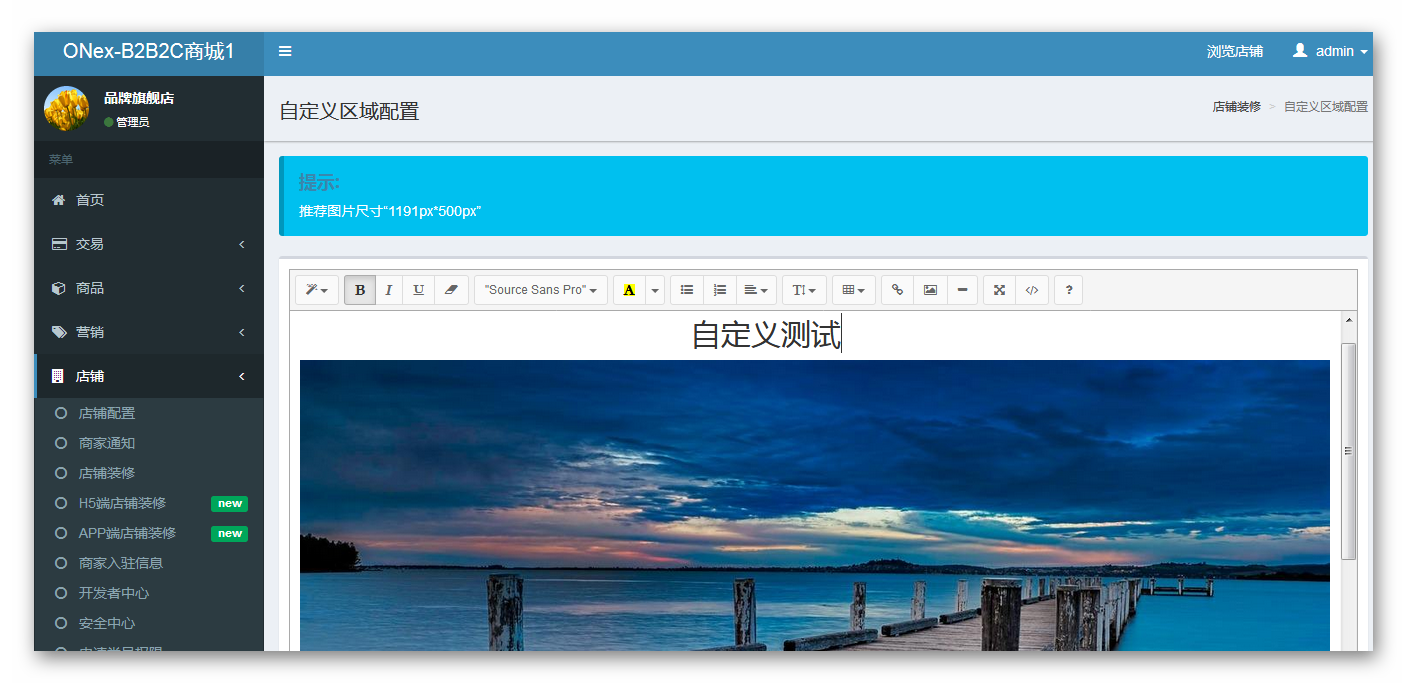
Task: Select the pier sunset image in editor
Action: pos(815,505)
